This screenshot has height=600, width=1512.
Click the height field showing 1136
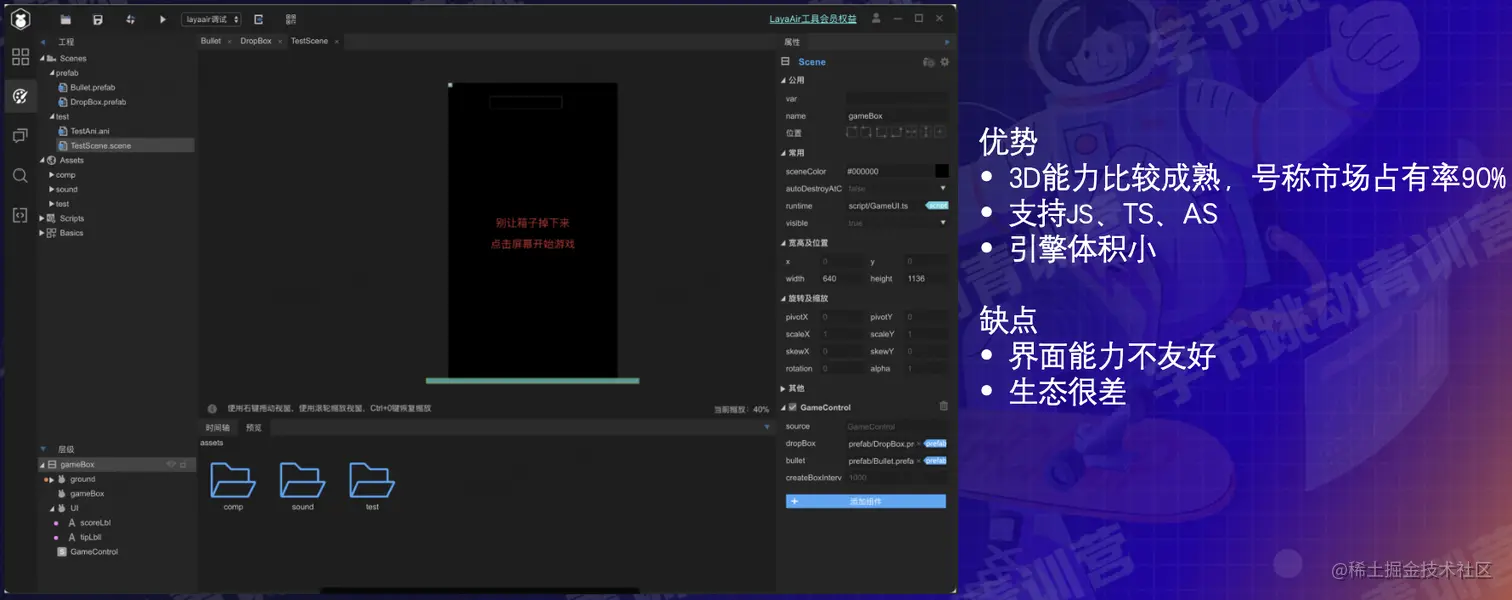[x=926, y=279]
